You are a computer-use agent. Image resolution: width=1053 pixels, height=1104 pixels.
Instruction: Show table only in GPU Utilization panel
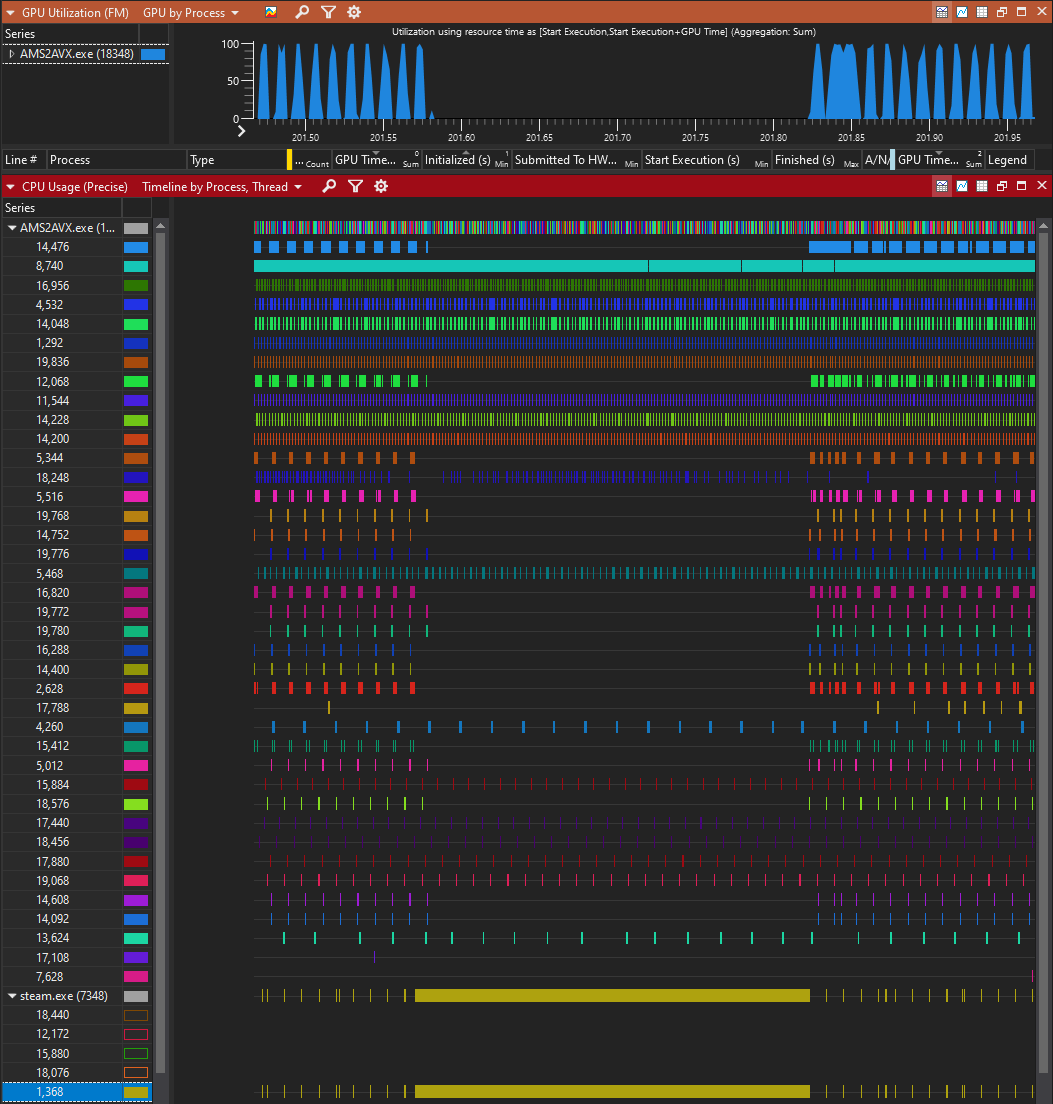coord(982,12)
